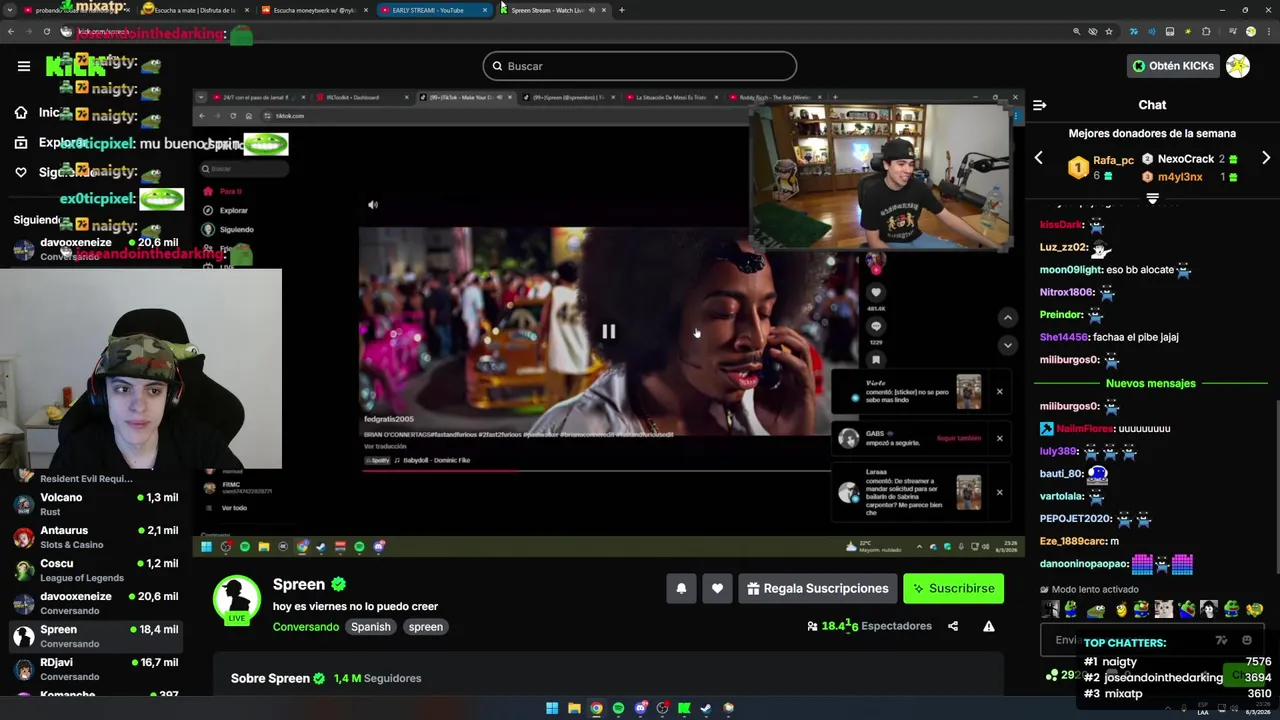This screenshot has width=1280, height=720.
Task: Open the user profile avatar menu
Action: click(x=1238, y=66)
